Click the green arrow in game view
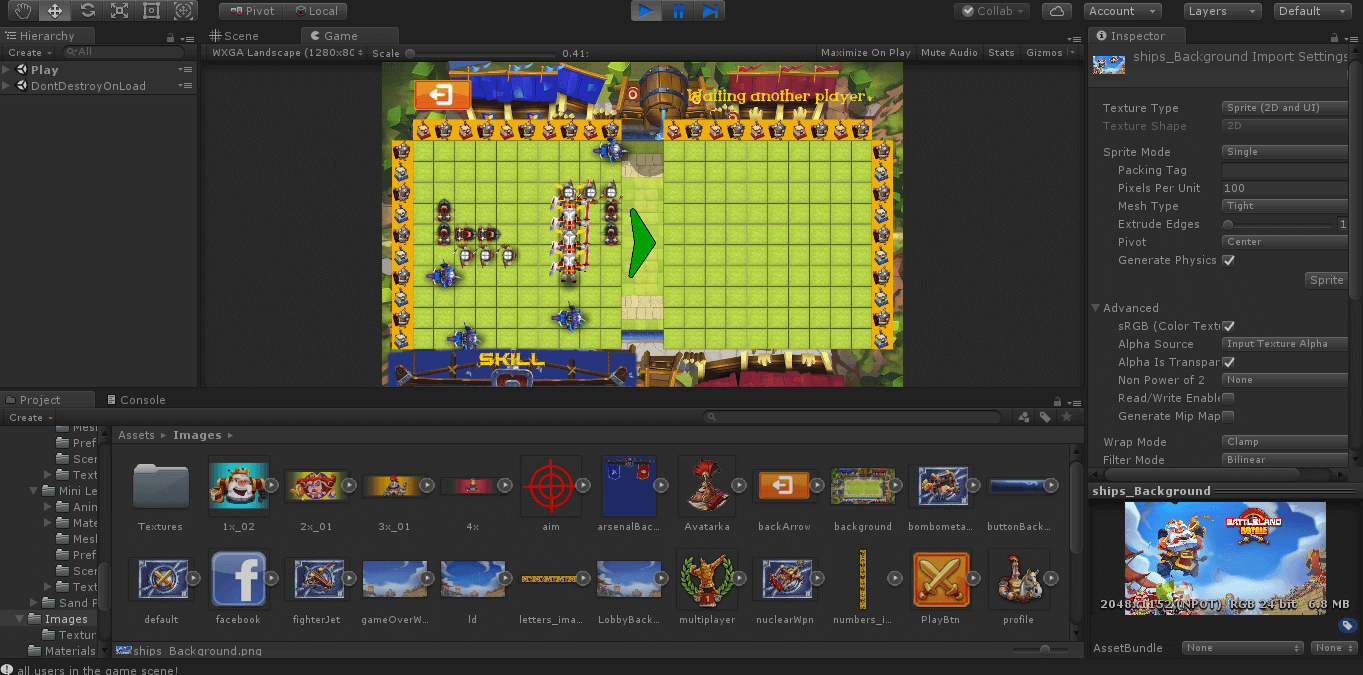The image size is (1363, 675). (641, 243)
